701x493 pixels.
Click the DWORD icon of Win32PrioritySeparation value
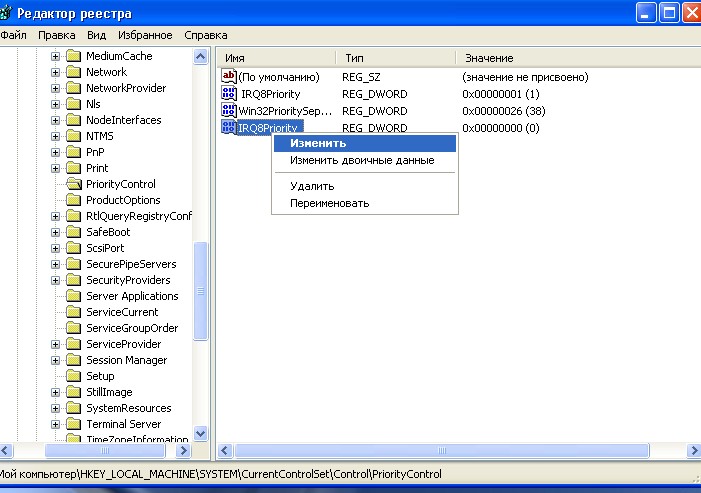[x=228, y=110]
